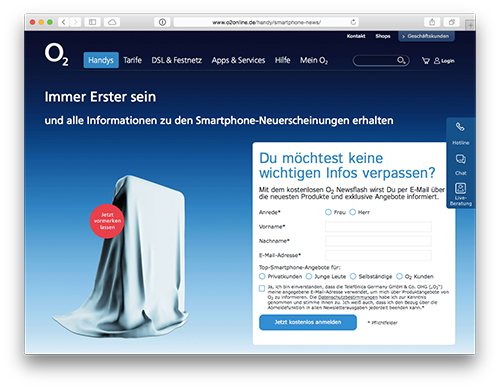The height and width of the screenshot is (389, 500).
Task: Choose Junge Leute option
Action: click(x=309, y=276)
